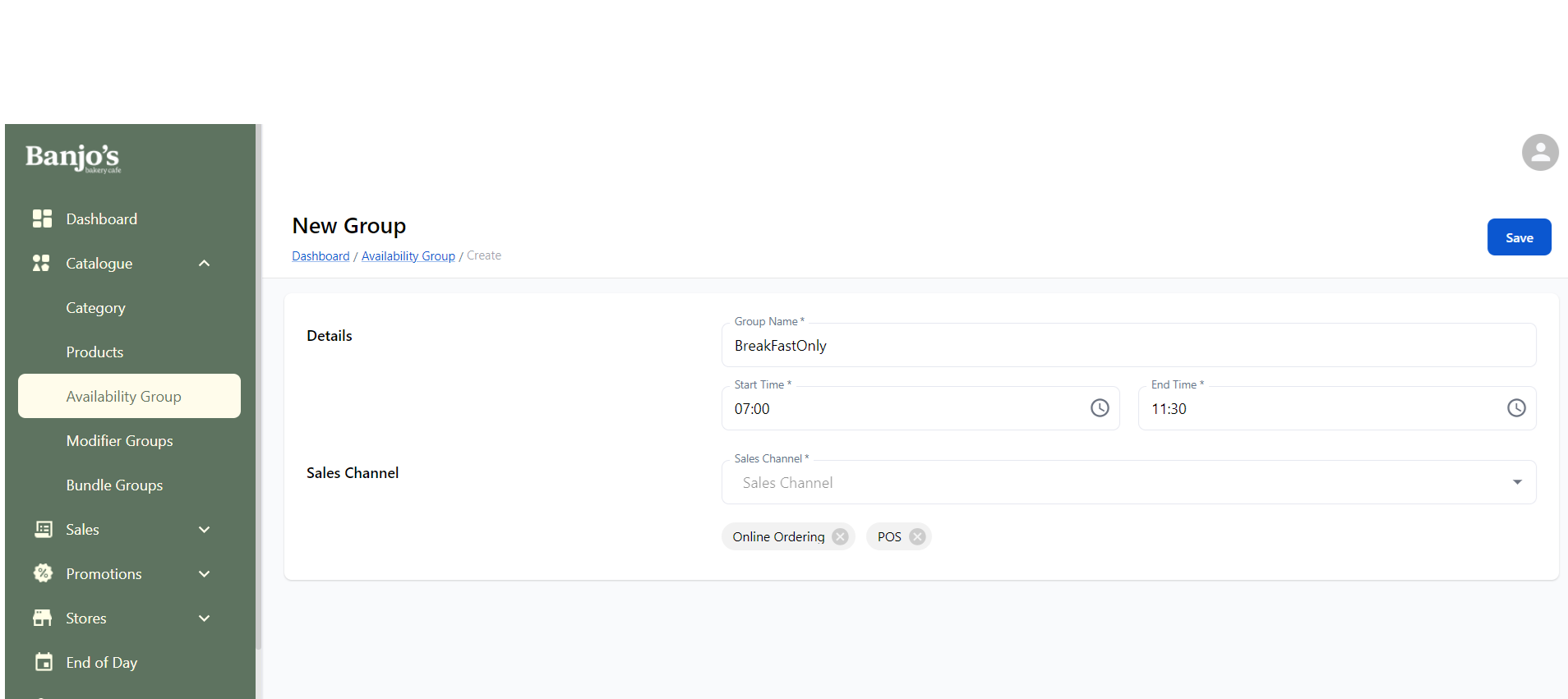
Task: Click the Promotions percent badge icon
Action: tap(42, 573)
